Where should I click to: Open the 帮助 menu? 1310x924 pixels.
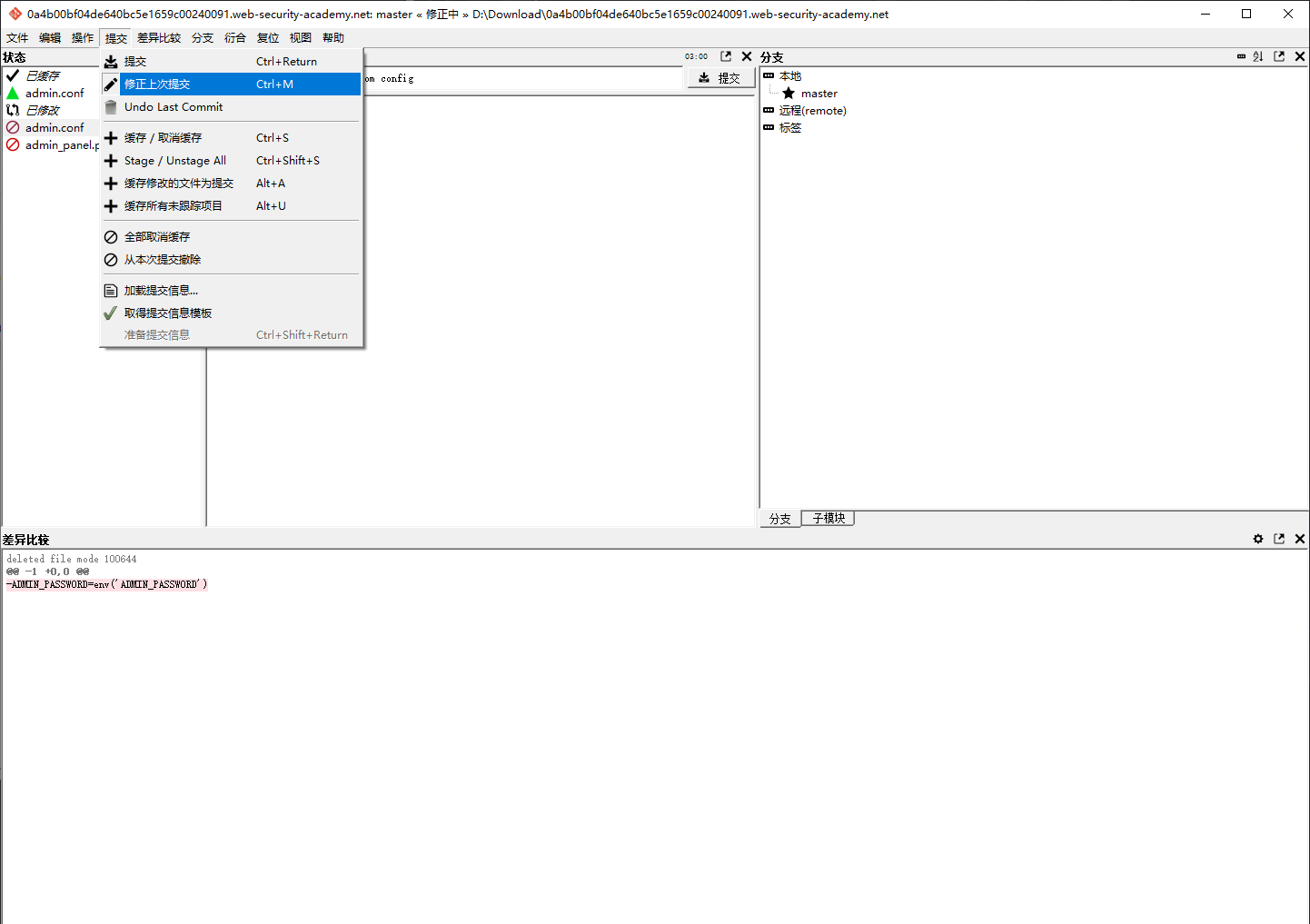coord(333,37)
